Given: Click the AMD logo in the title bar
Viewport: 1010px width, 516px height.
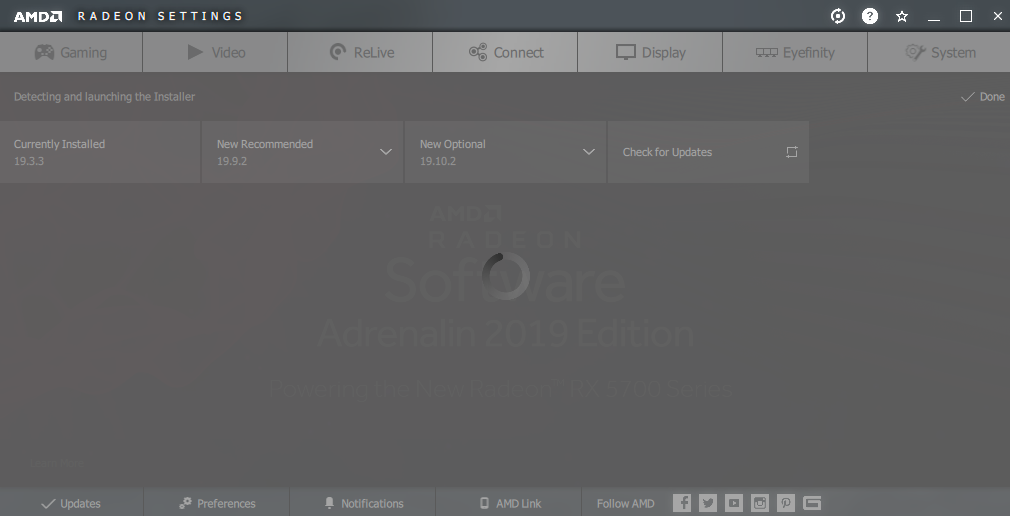Looking at the screenshot, I should (38, 16).
